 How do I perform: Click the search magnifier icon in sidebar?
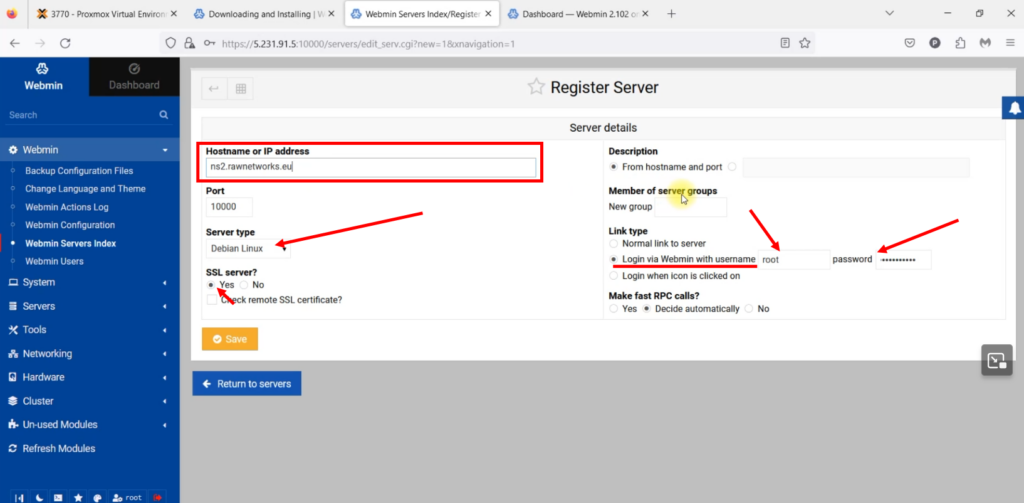click(163, 115)
